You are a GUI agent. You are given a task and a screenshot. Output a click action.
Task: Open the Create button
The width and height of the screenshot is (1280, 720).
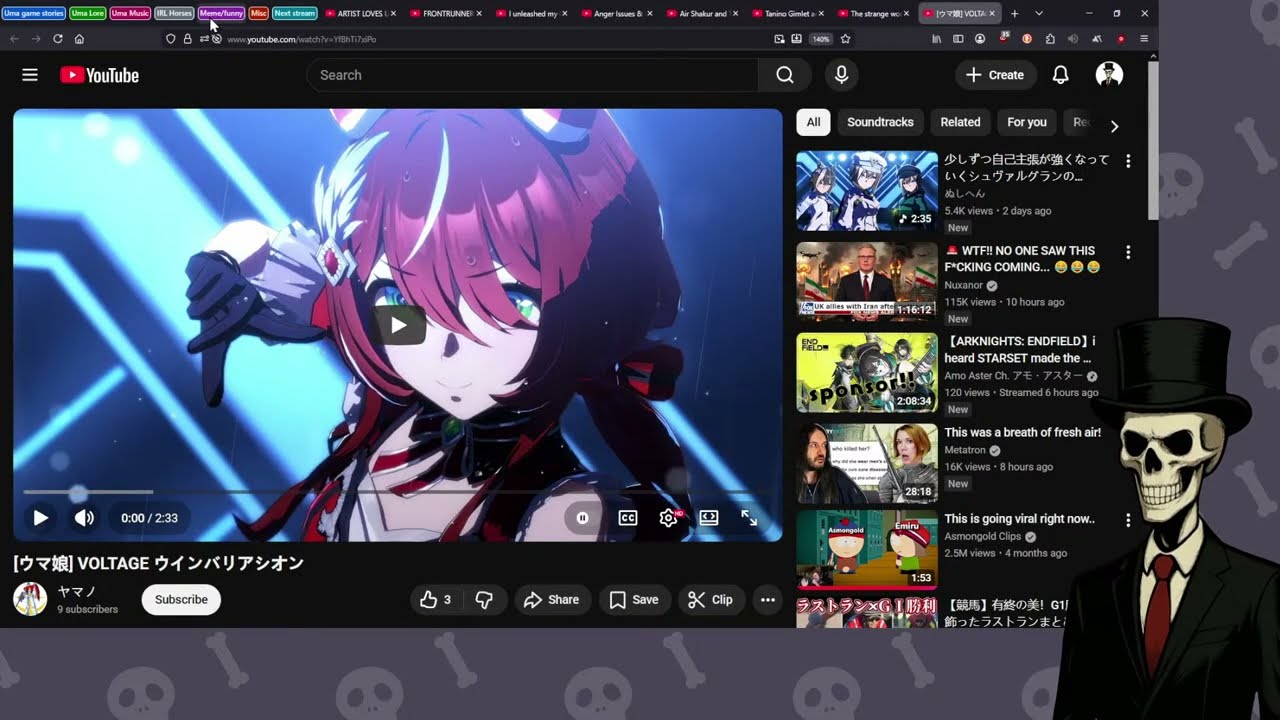coord(995,75)
